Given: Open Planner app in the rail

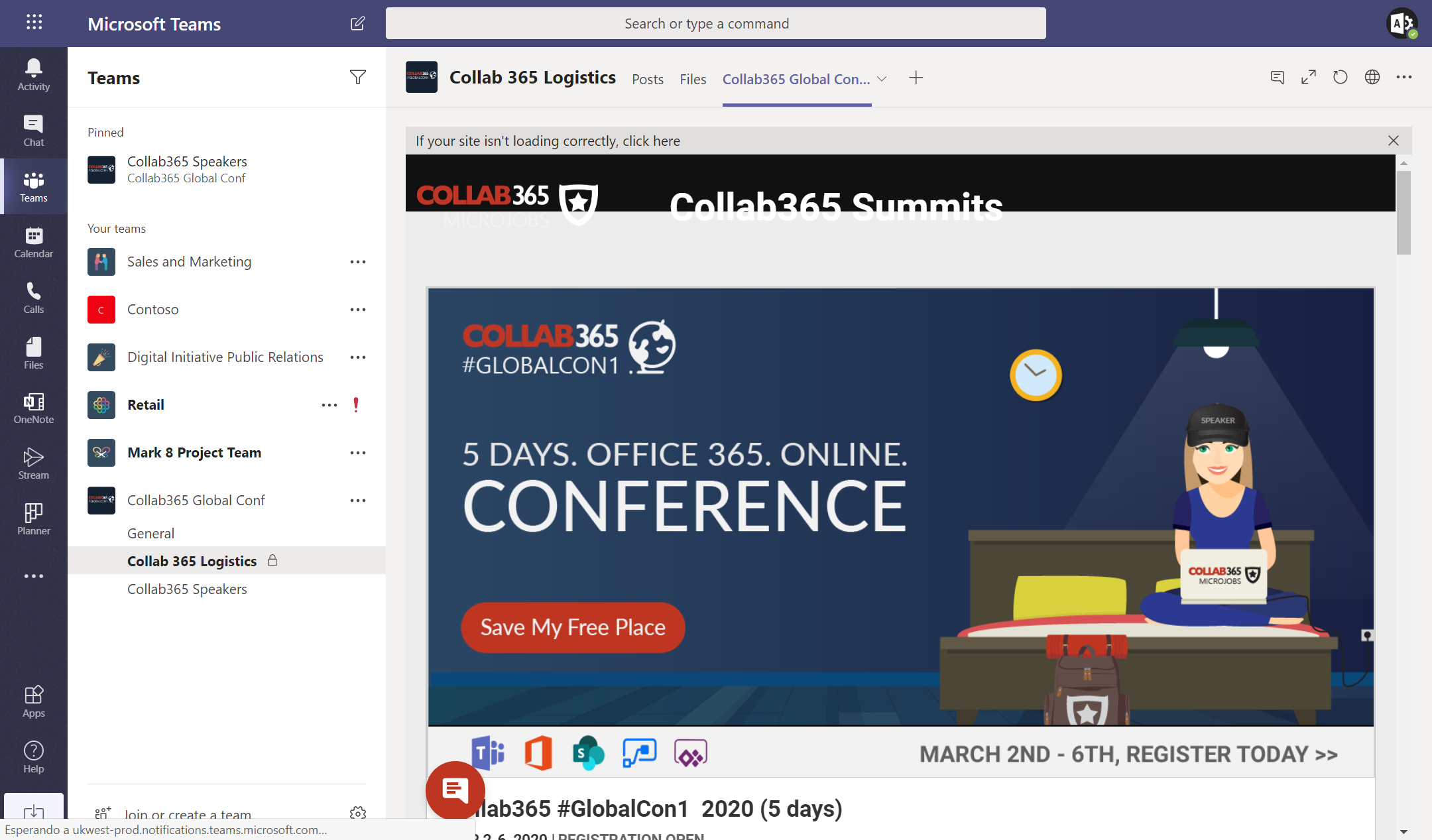Looking at the screenshot, I should pyautogui.click(x=34, y=519).
